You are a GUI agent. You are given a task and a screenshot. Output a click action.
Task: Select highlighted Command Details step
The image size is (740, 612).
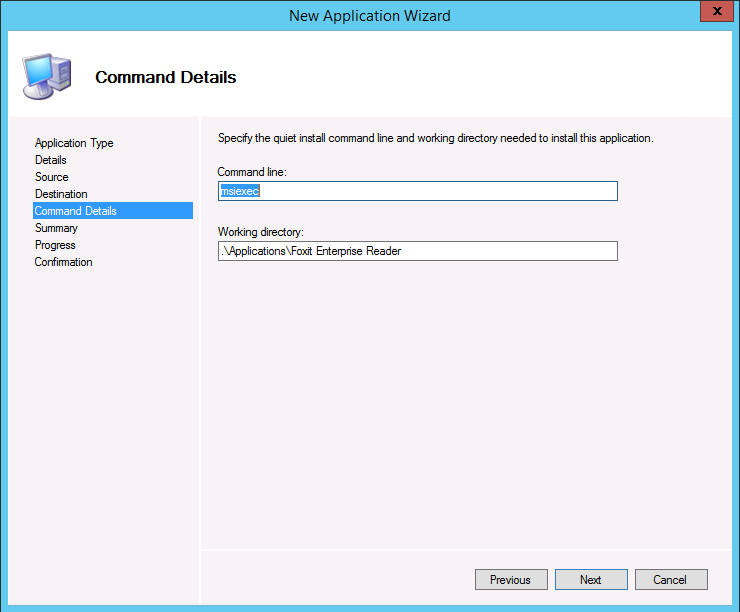tap(76, 211)
